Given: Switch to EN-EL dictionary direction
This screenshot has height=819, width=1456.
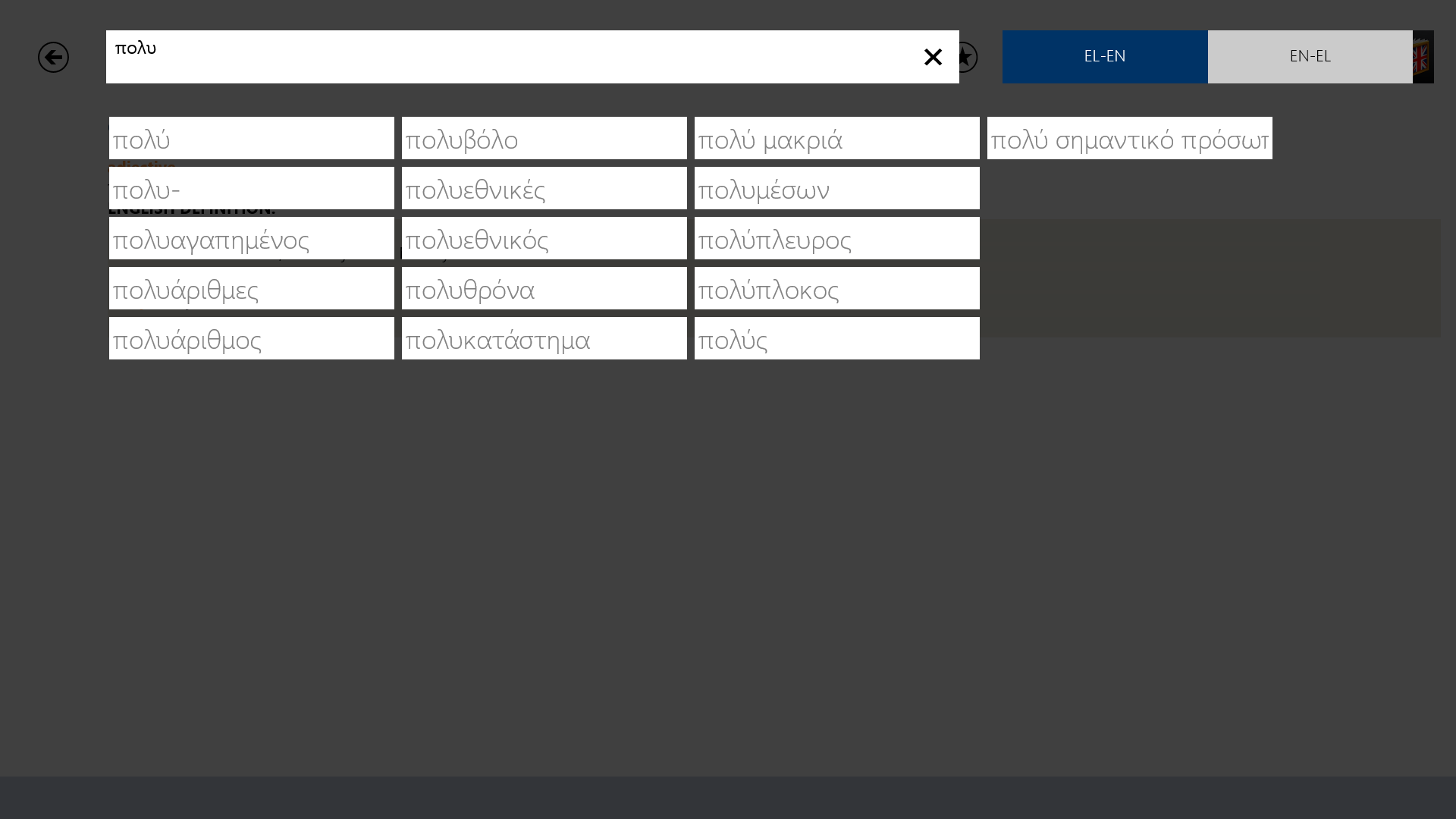Looking at the screenshot, I should (x=1310, y=57).
